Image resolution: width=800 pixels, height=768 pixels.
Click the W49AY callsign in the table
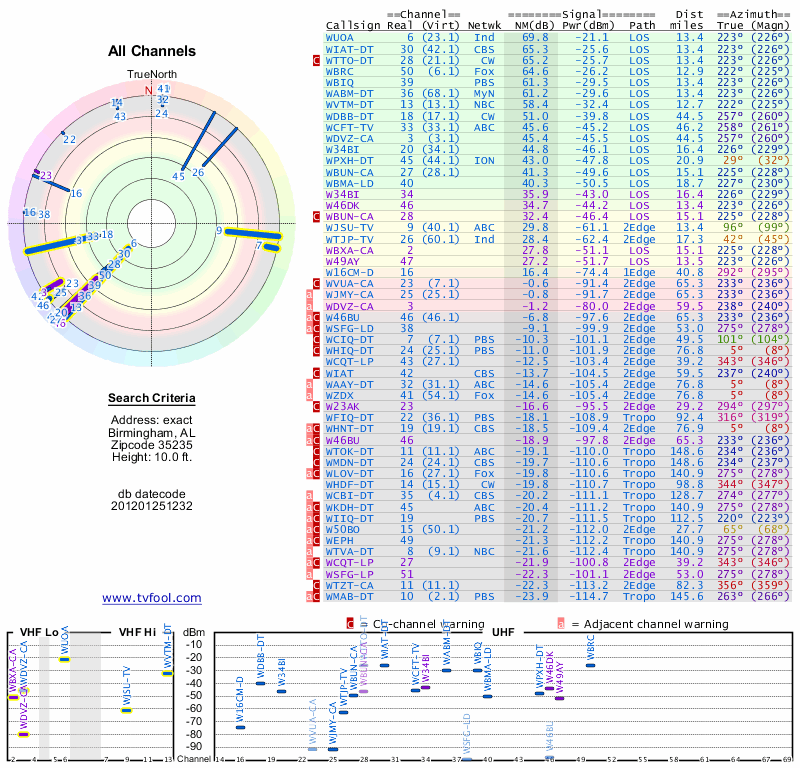[343, 261]
